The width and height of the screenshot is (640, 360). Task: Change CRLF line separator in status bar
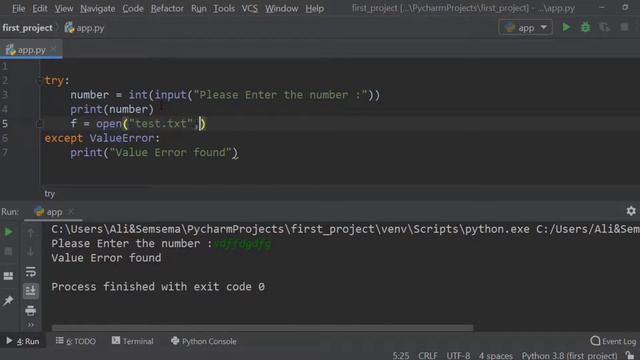point(428,356)
